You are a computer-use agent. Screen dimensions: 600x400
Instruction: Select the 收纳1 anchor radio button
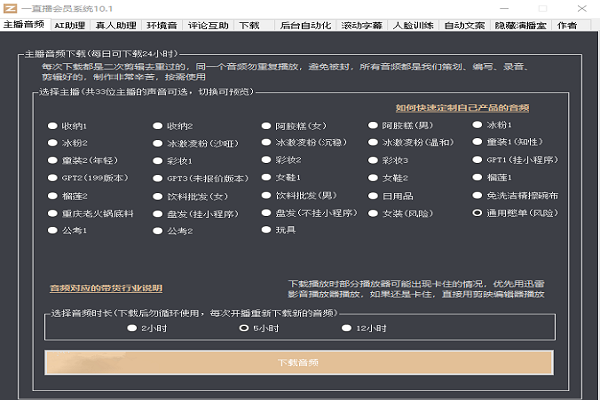coord(52,127)
